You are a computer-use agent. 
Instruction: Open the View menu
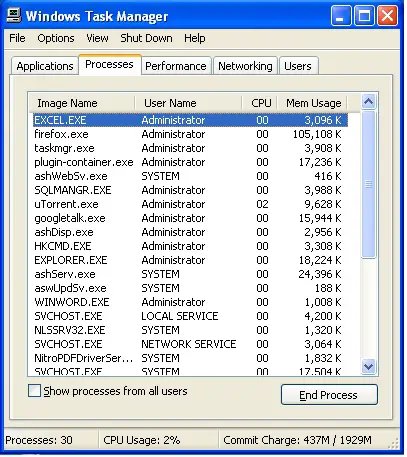pyautogui.click(x=97, y=38)
